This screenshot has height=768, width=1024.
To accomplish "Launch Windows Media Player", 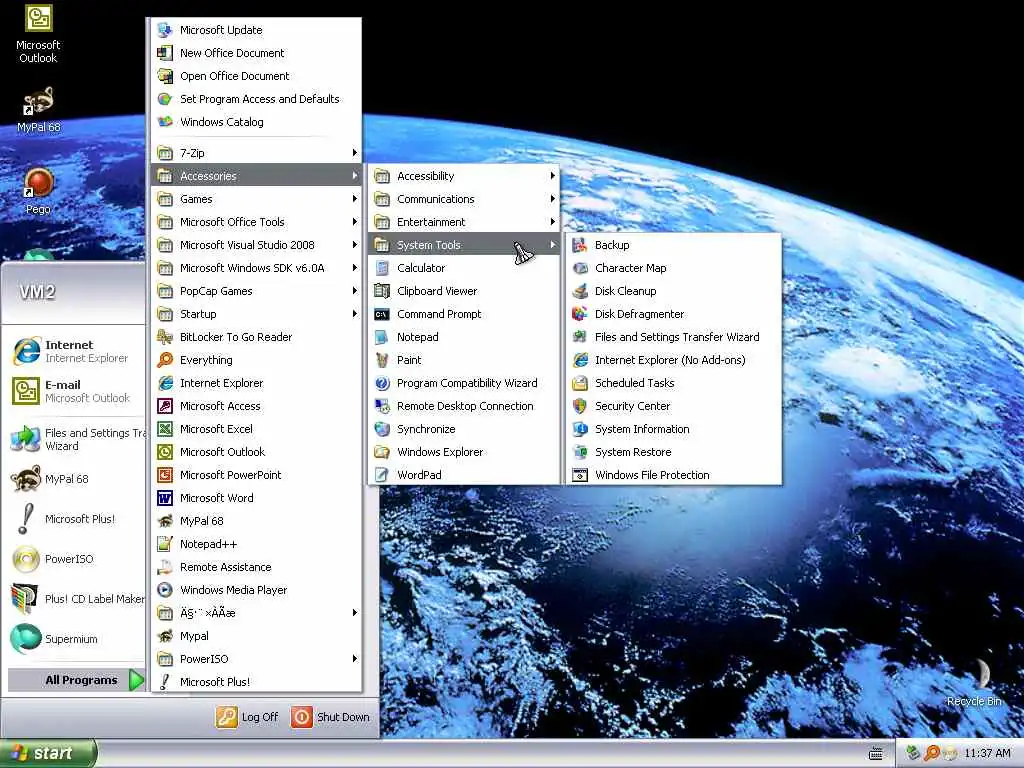I will click(256, 590).
